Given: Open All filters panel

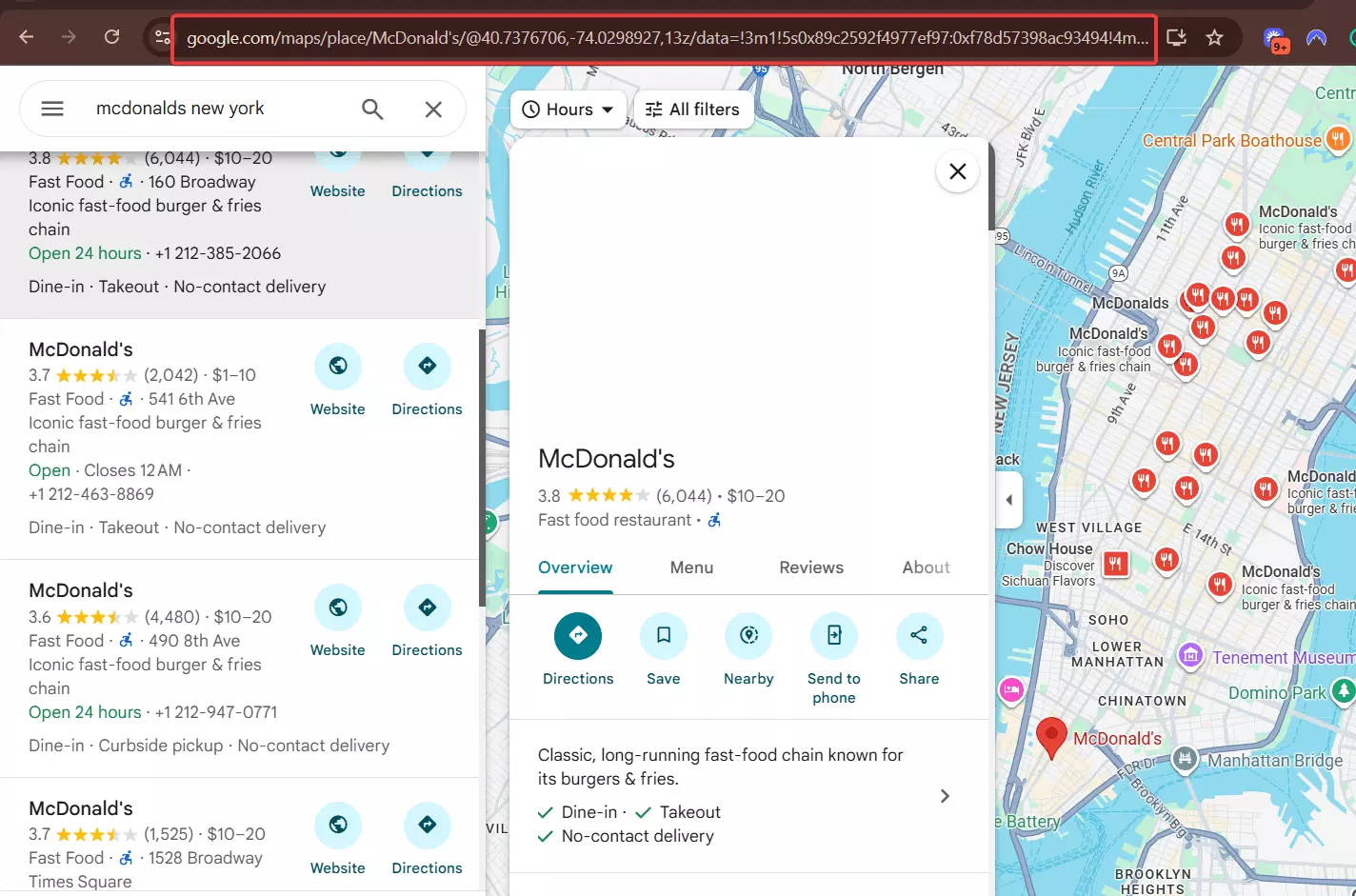Looking at the screenshot, I should coord(692,110).
